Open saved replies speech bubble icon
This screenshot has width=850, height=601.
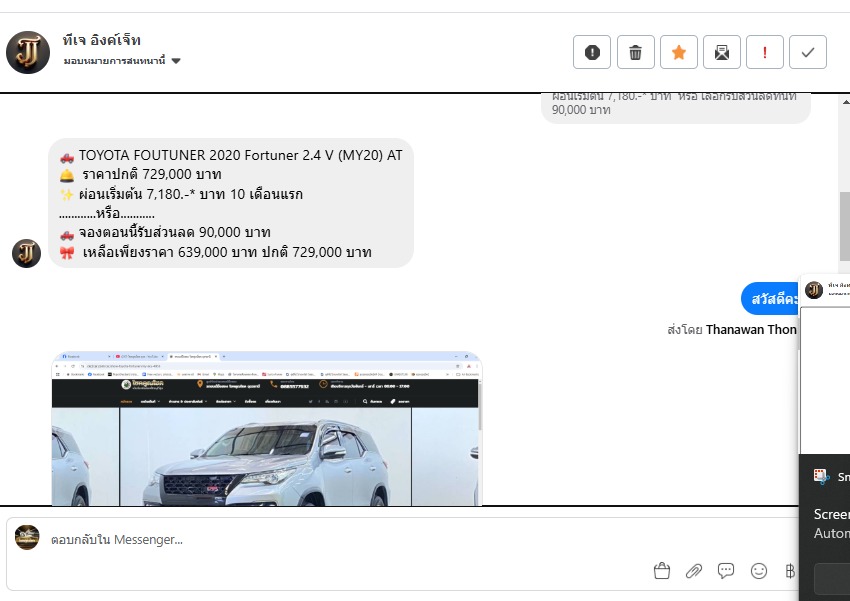coord(726,571)
